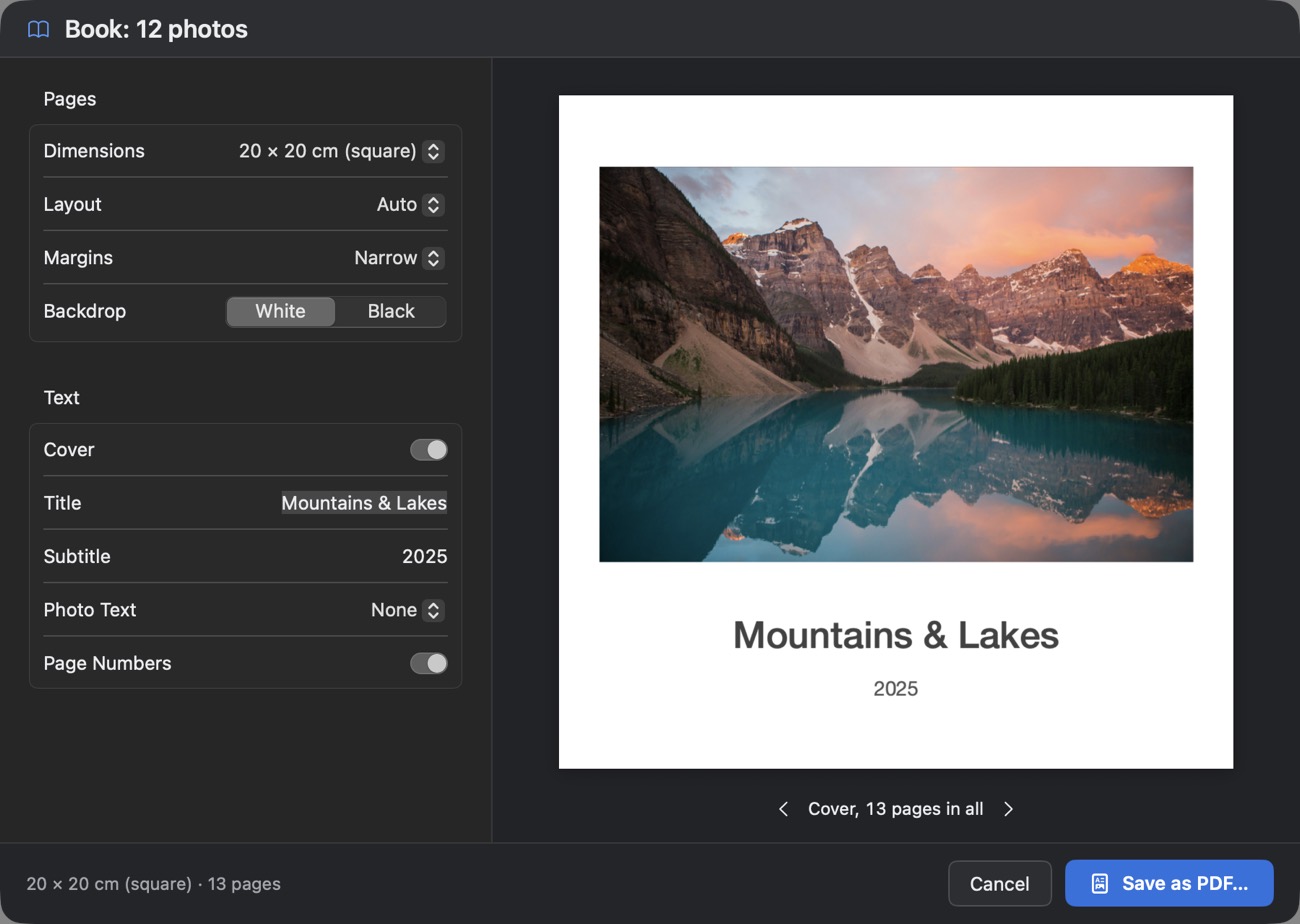This screenshot has width=1300, height=924.
Task: Open the Layout dropdown set to Auto
Action: (x=410, y=204)
